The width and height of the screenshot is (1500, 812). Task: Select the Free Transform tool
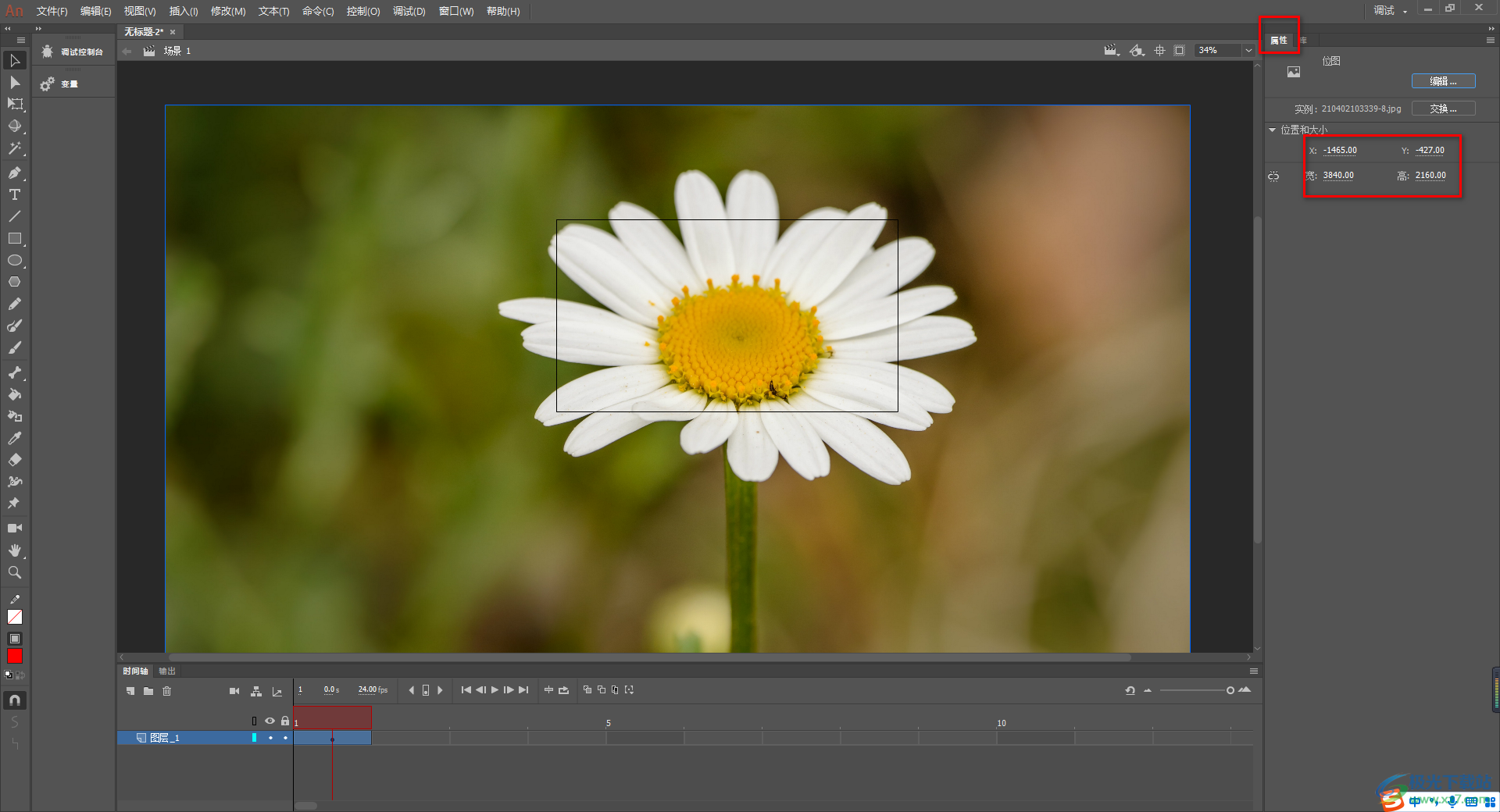point(15,104)
